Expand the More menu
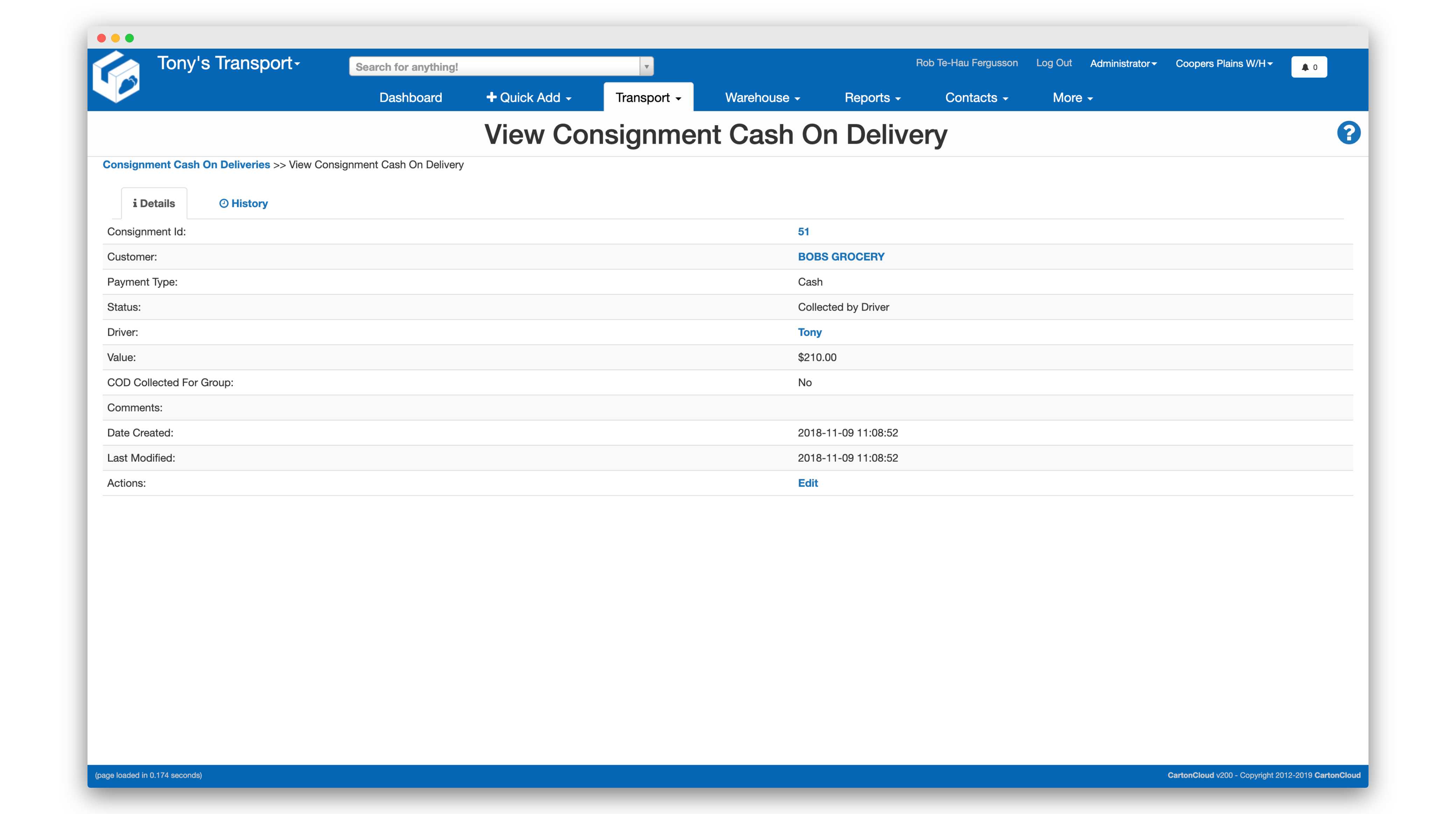This screenshot has width=1456, height=814. click(1072, 97)
